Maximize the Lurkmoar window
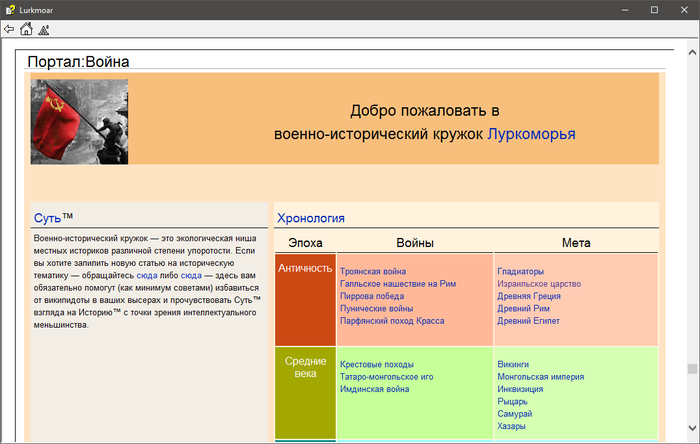700x444 pixels. [x=654, y=9]
